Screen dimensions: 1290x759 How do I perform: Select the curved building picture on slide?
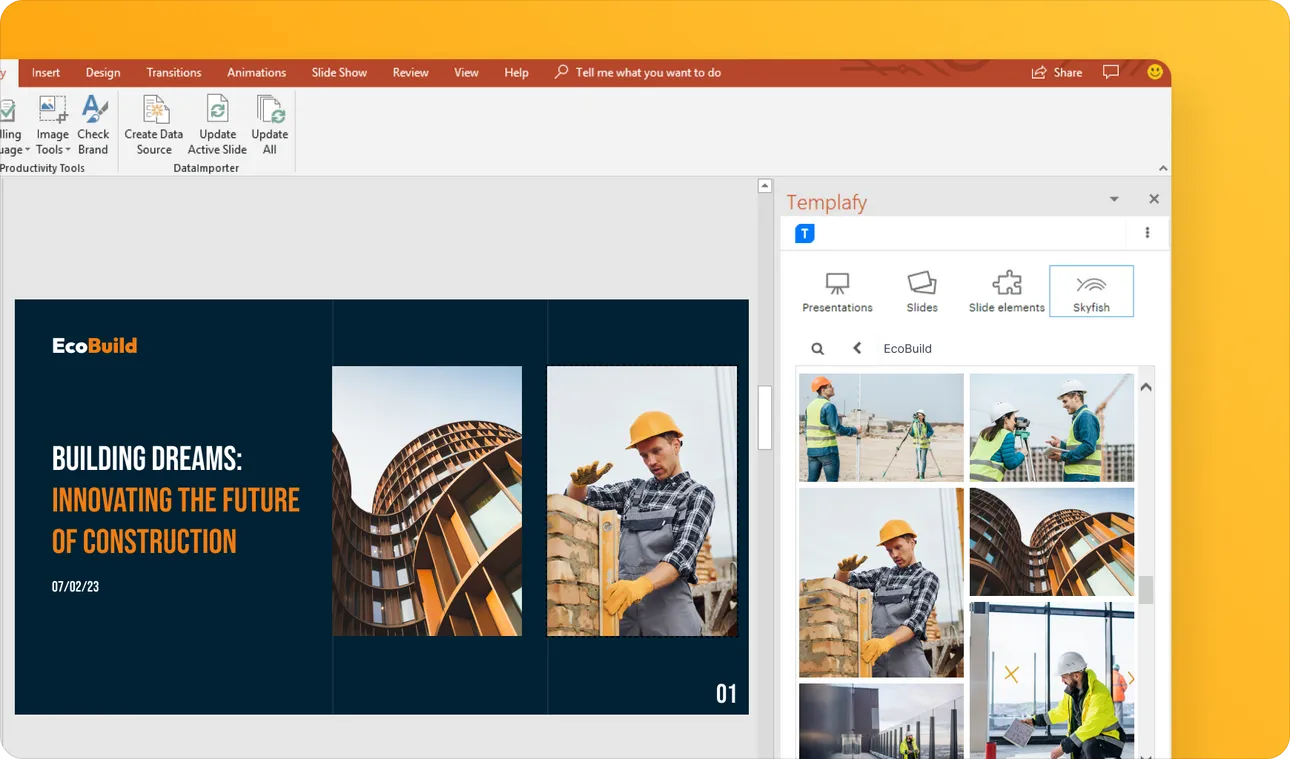(427, 501)
